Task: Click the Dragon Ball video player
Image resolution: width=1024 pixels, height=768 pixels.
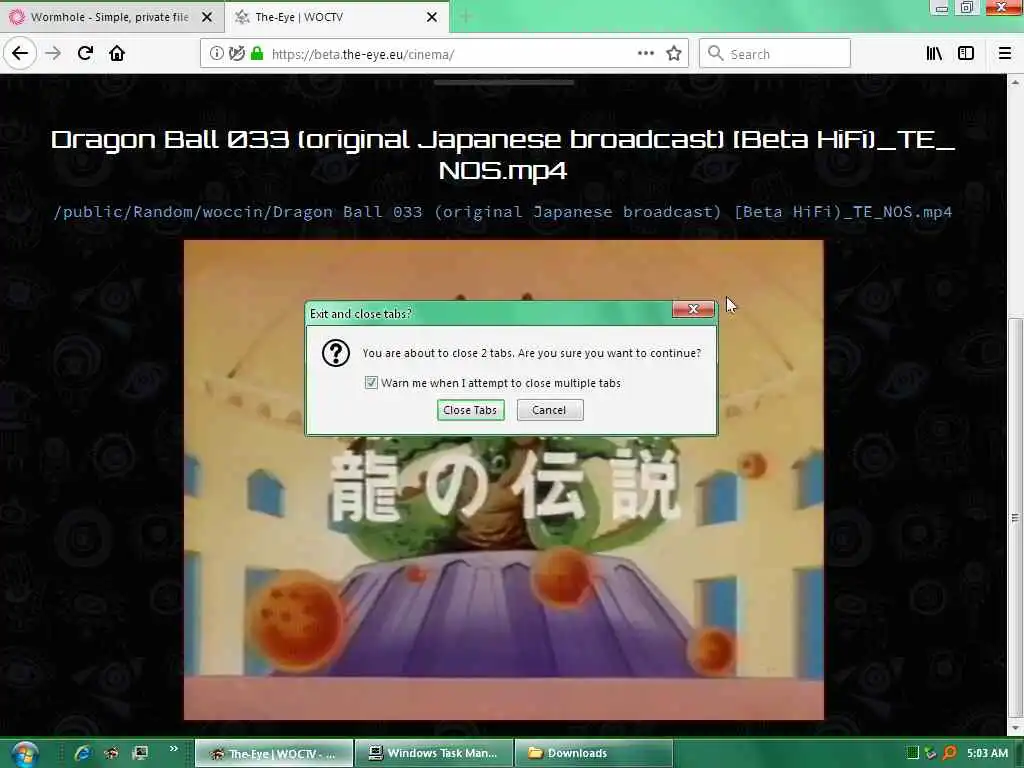Action: tap(504, 480)
